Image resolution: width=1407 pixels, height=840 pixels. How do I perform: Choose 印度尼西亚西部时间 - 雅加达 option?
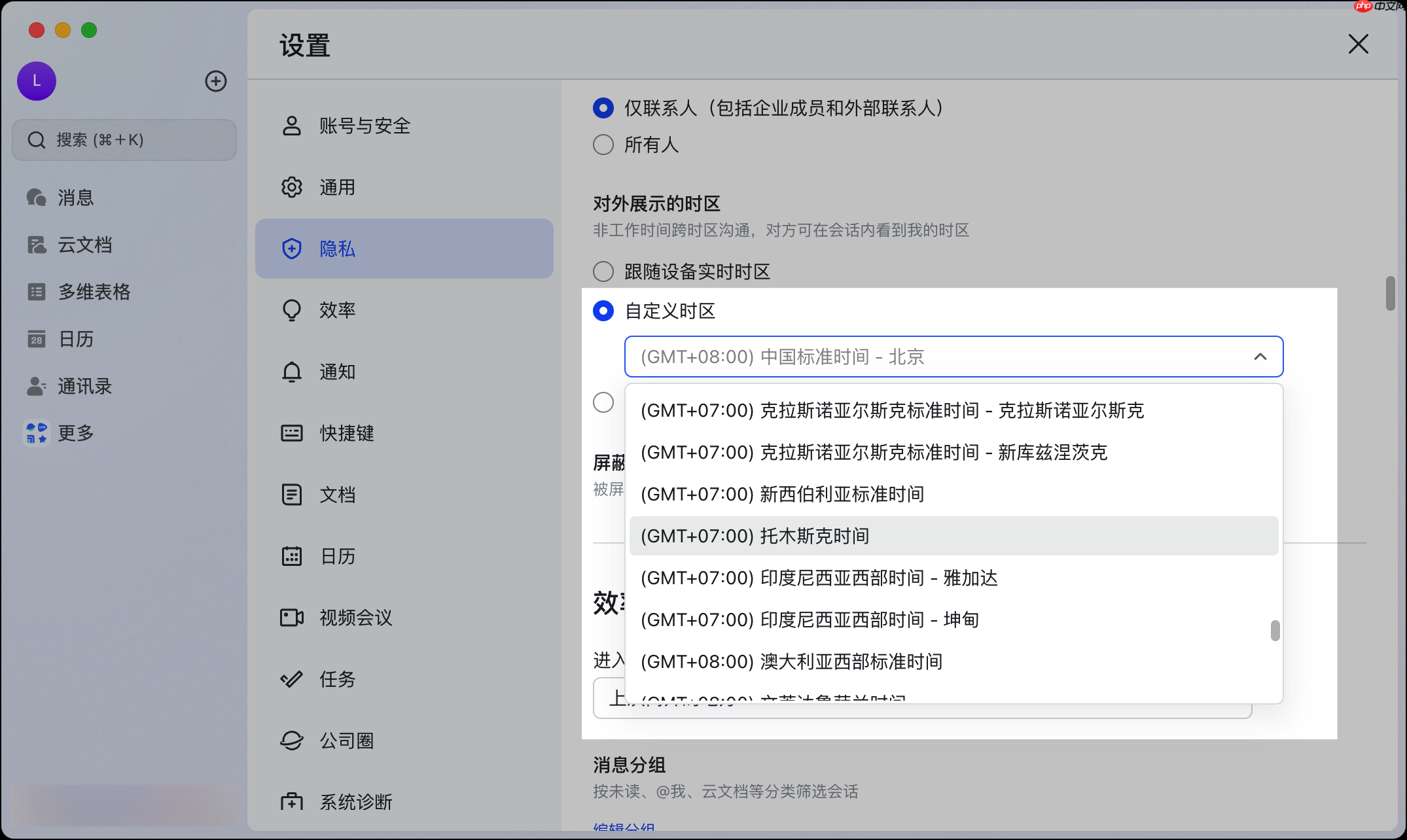(953, 578)
